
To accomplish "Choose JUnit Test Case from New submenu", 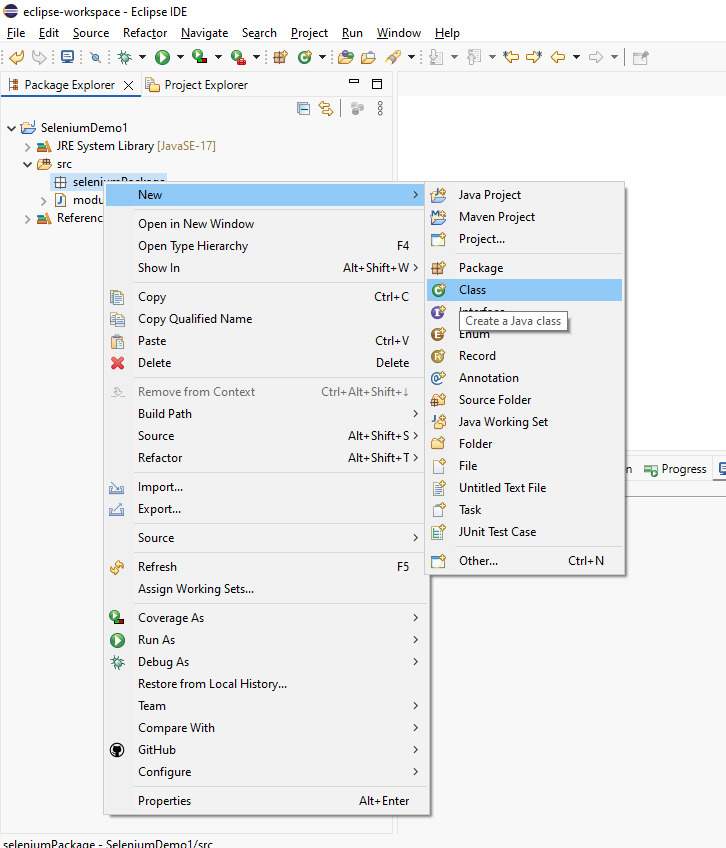I will [x=525, y=532].
